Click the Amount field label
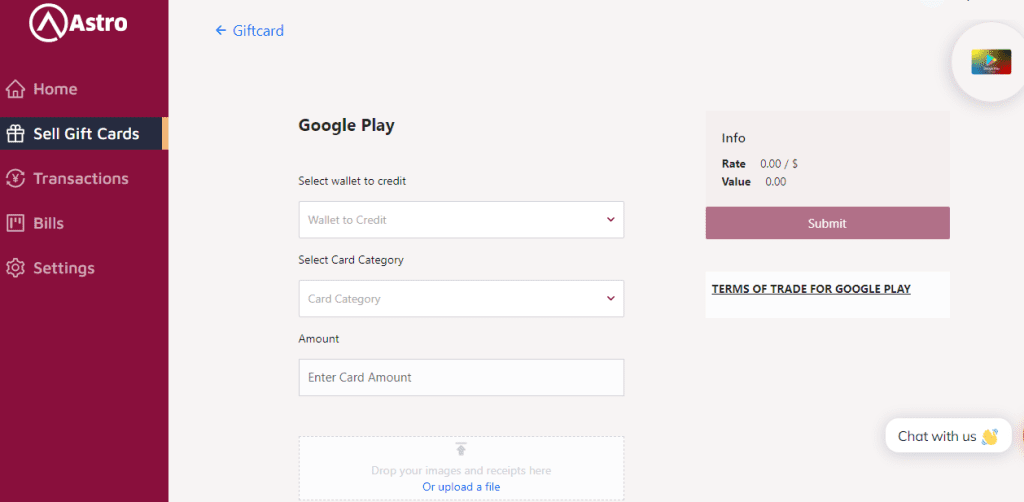1024x502 pixels. 319,339
